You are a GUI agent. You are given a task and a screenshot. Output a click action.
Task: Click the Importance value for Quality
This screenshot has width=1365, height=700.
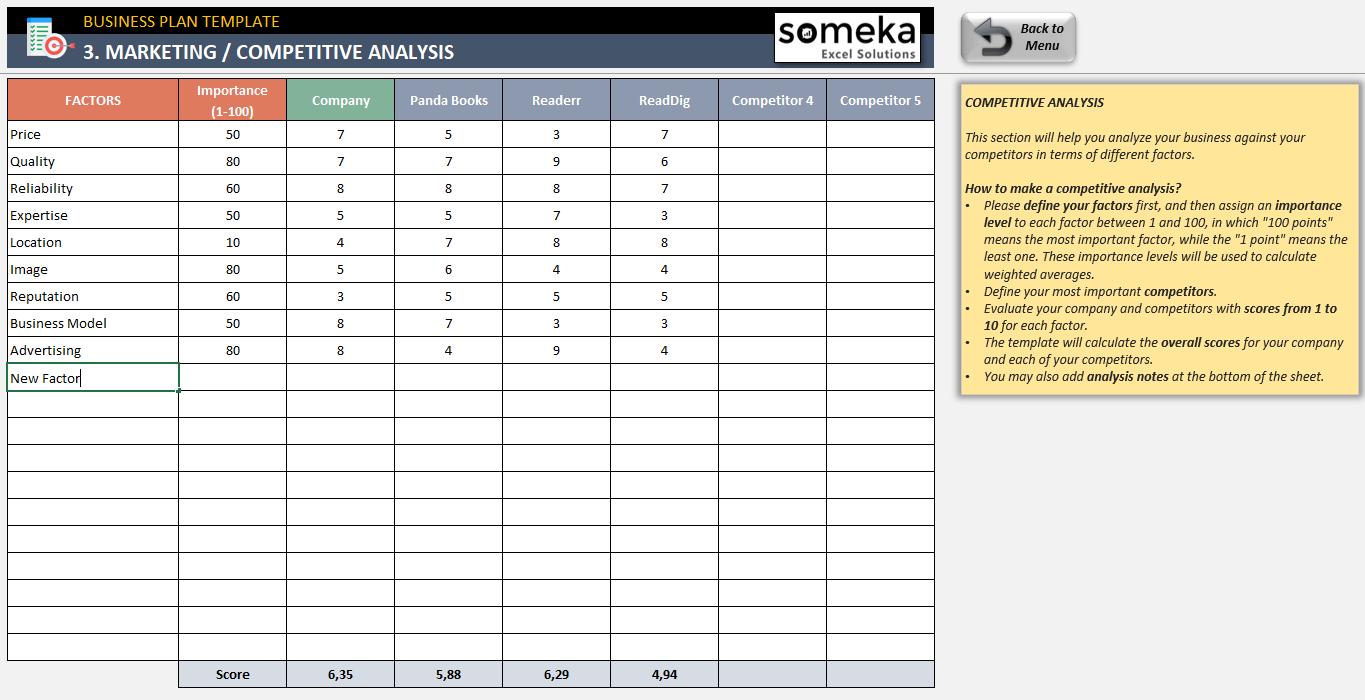point(232,162)
